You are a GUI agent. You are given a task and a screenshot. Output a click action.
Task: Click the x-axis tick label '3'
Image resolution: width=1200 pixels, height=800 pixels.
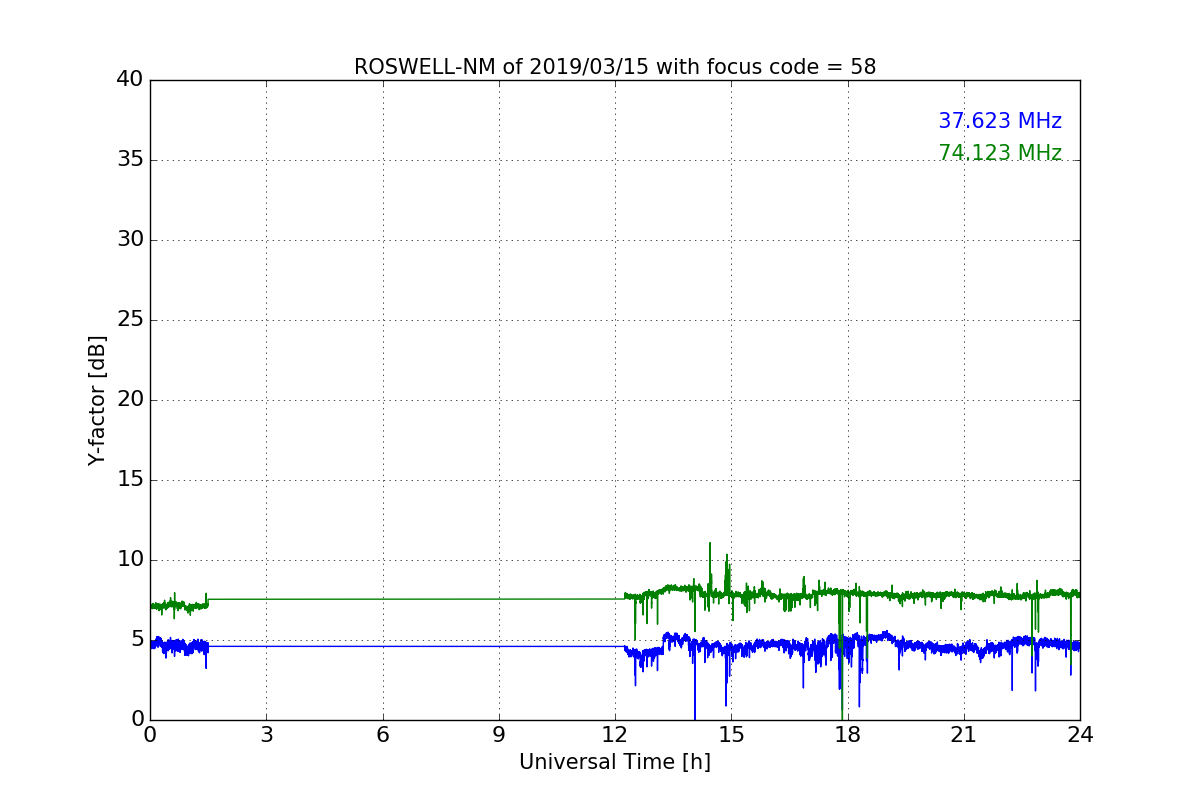pyautogui.click(x=266, y=735)
